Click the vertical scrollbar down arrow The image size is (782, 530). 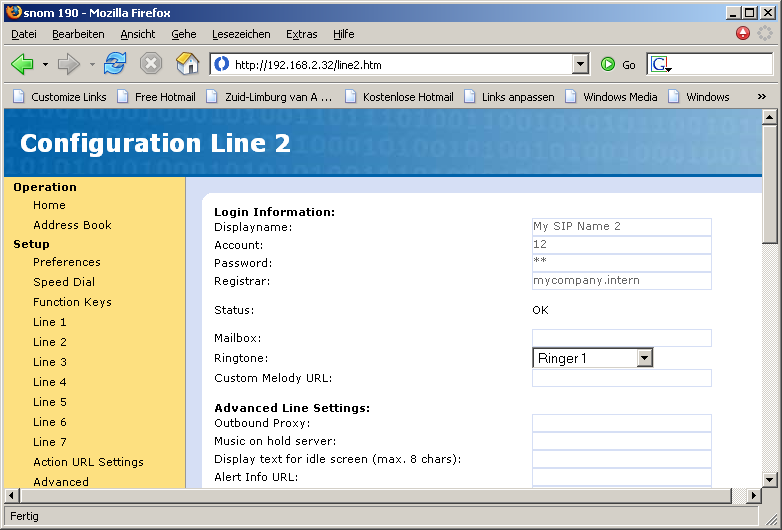[x=769, y=479]
